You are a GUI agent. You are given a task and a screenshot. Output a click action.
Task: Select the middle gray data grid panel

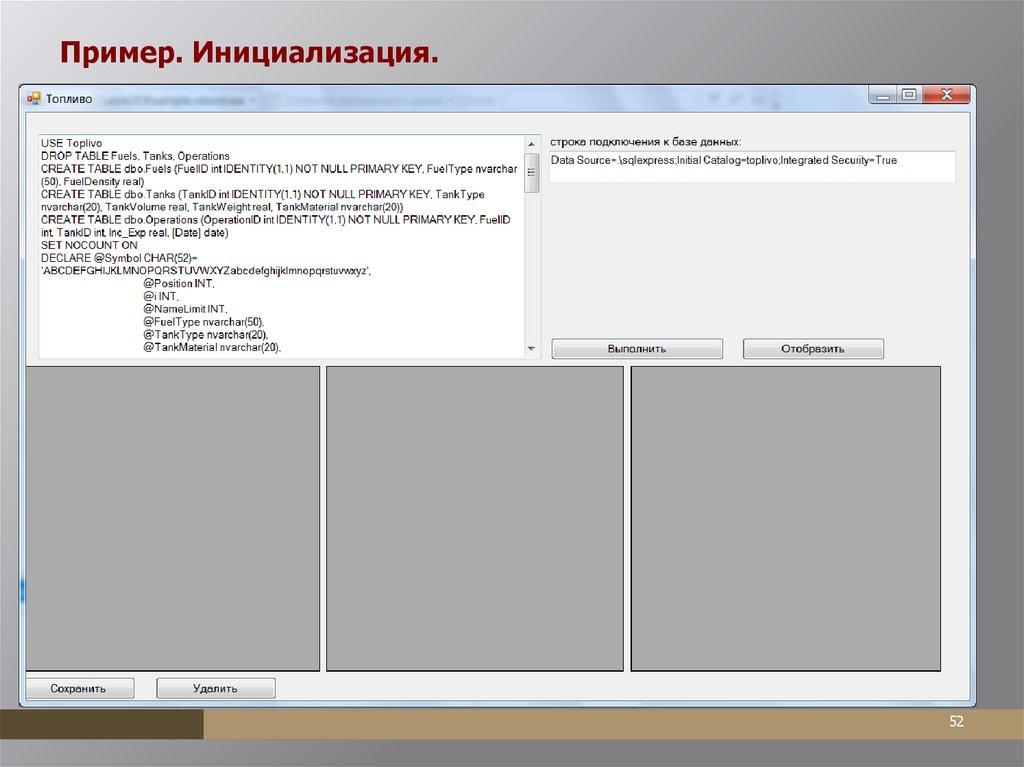pyautogui.click(x=475, y=518)
